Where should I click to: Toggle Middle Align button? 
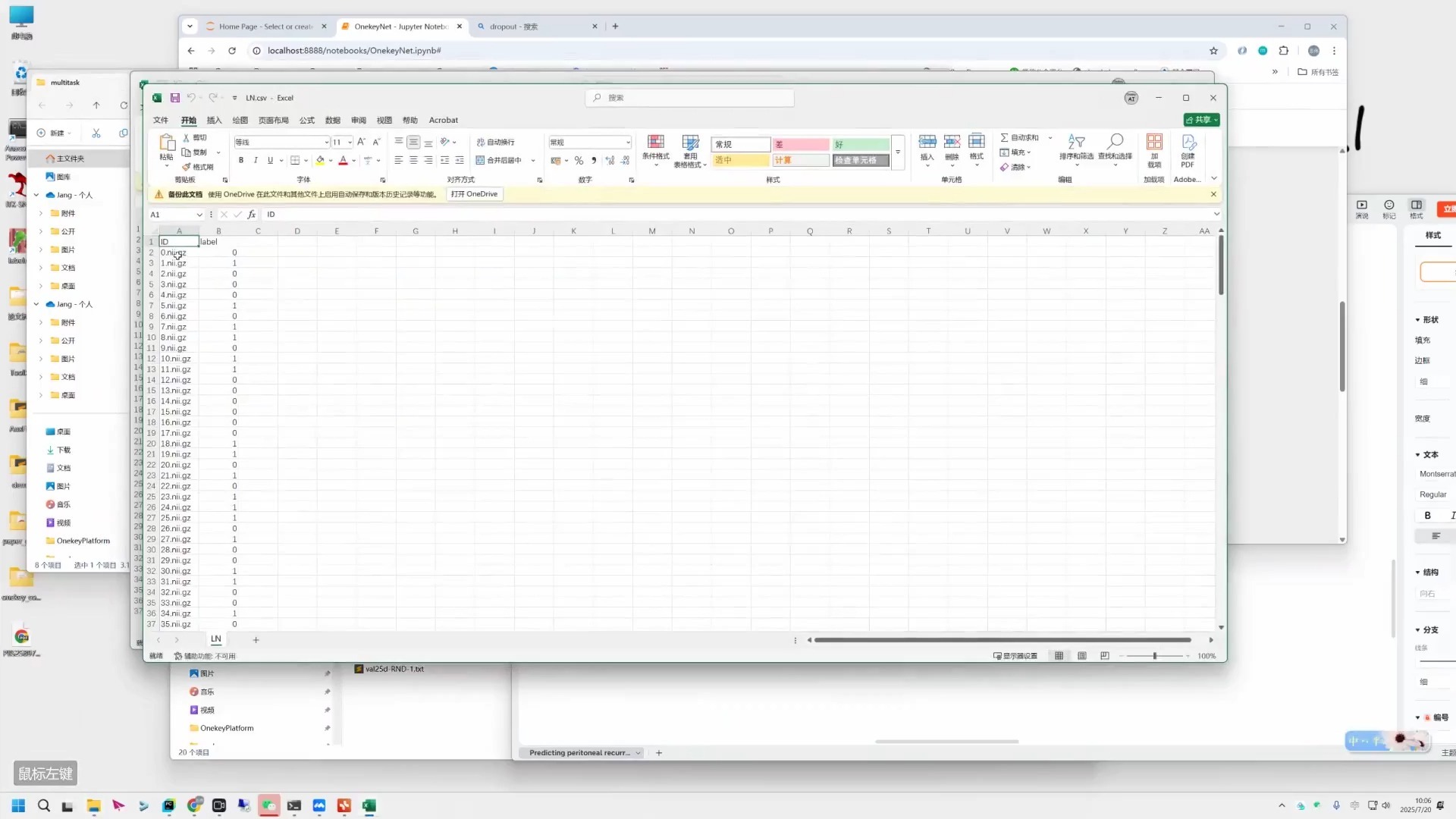(413, 142)
